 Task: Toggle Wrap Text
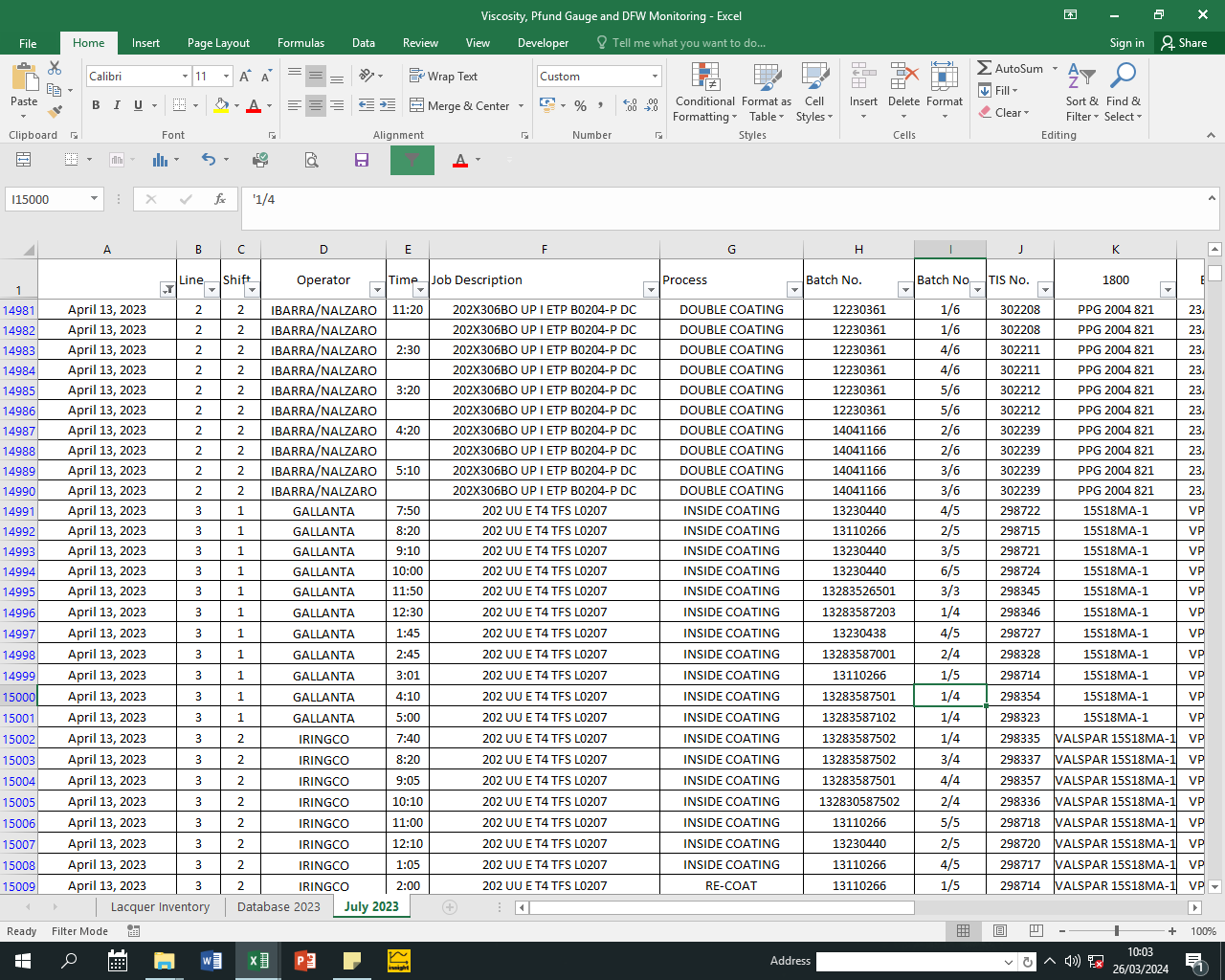click(443, 76)
